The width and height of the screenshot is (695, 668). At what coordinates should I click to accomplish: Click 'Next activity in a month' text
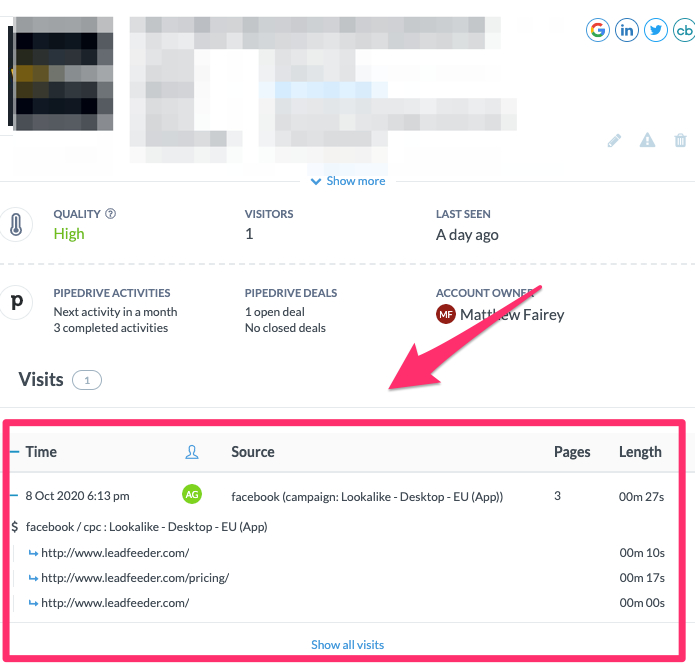pyautogui.click(x=115, y=312)
